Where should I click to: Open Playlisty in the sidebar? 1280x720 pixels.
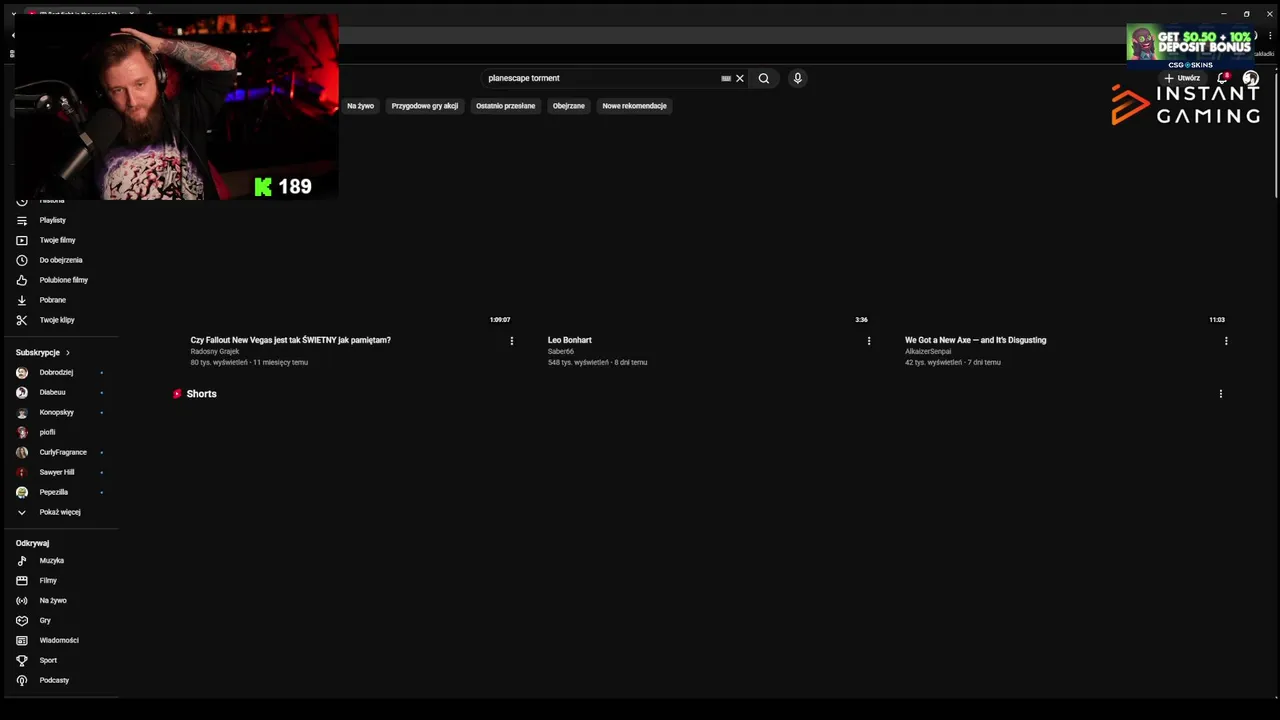60,220
